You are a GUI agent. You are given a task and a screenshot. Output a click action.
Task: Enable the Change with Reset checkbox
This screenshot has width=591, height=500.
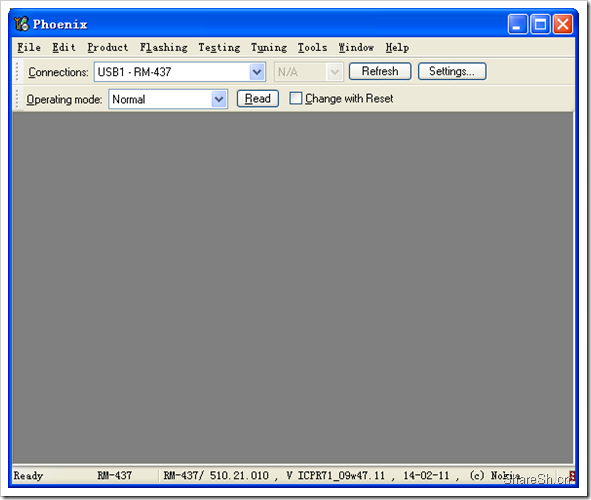point(296,98)
